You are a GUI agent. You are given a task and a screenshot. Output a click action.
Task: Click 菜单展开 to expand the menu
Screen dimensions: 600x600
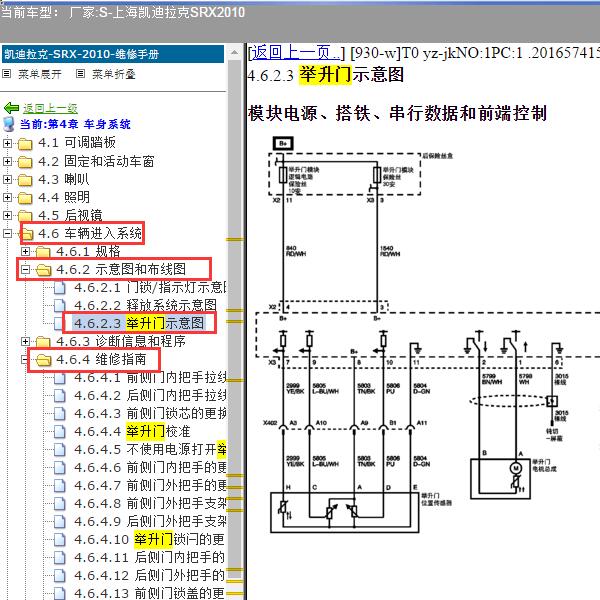(40, 74)
